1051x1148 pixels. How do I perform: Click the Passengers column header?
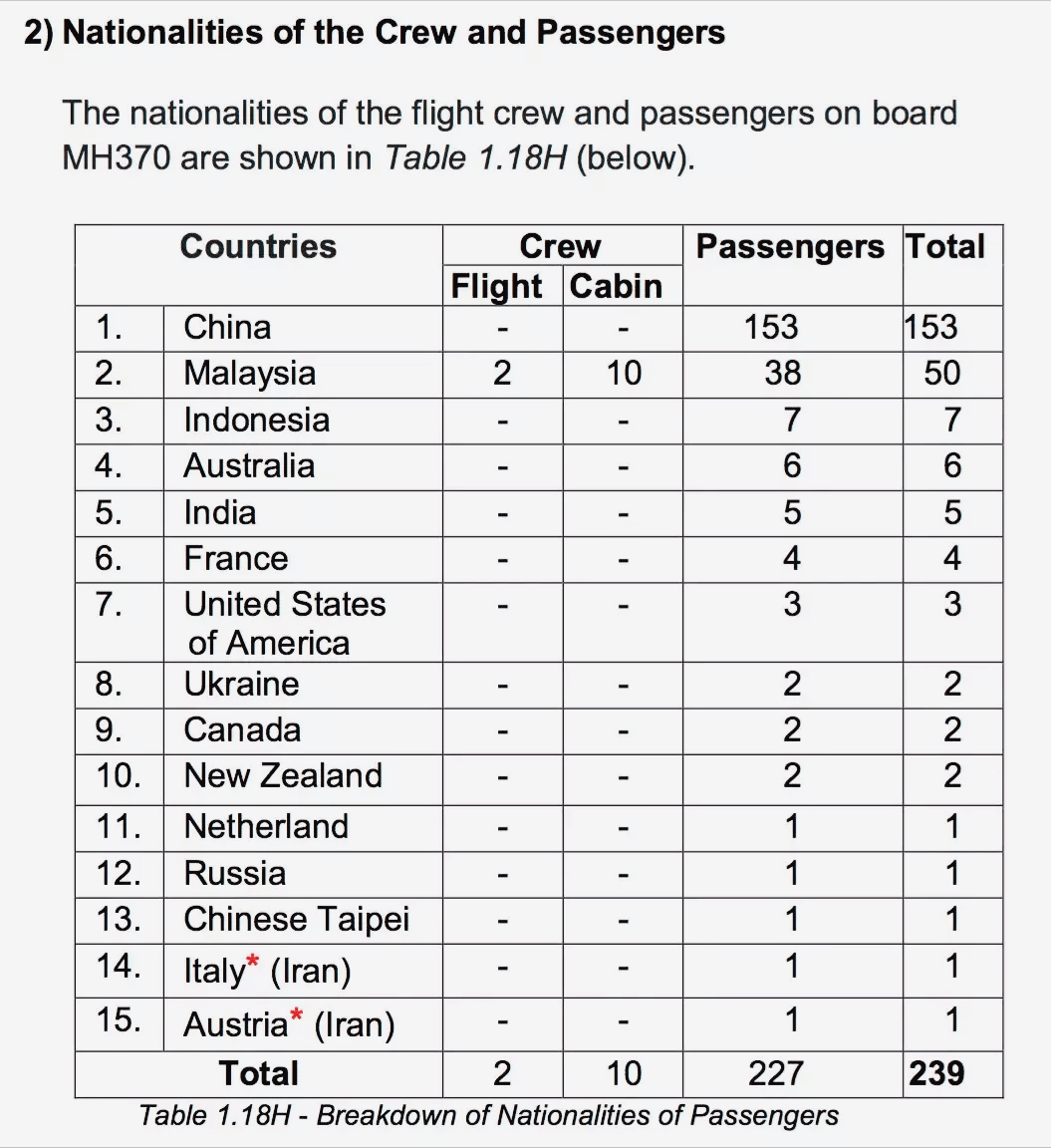coord(790,247)
